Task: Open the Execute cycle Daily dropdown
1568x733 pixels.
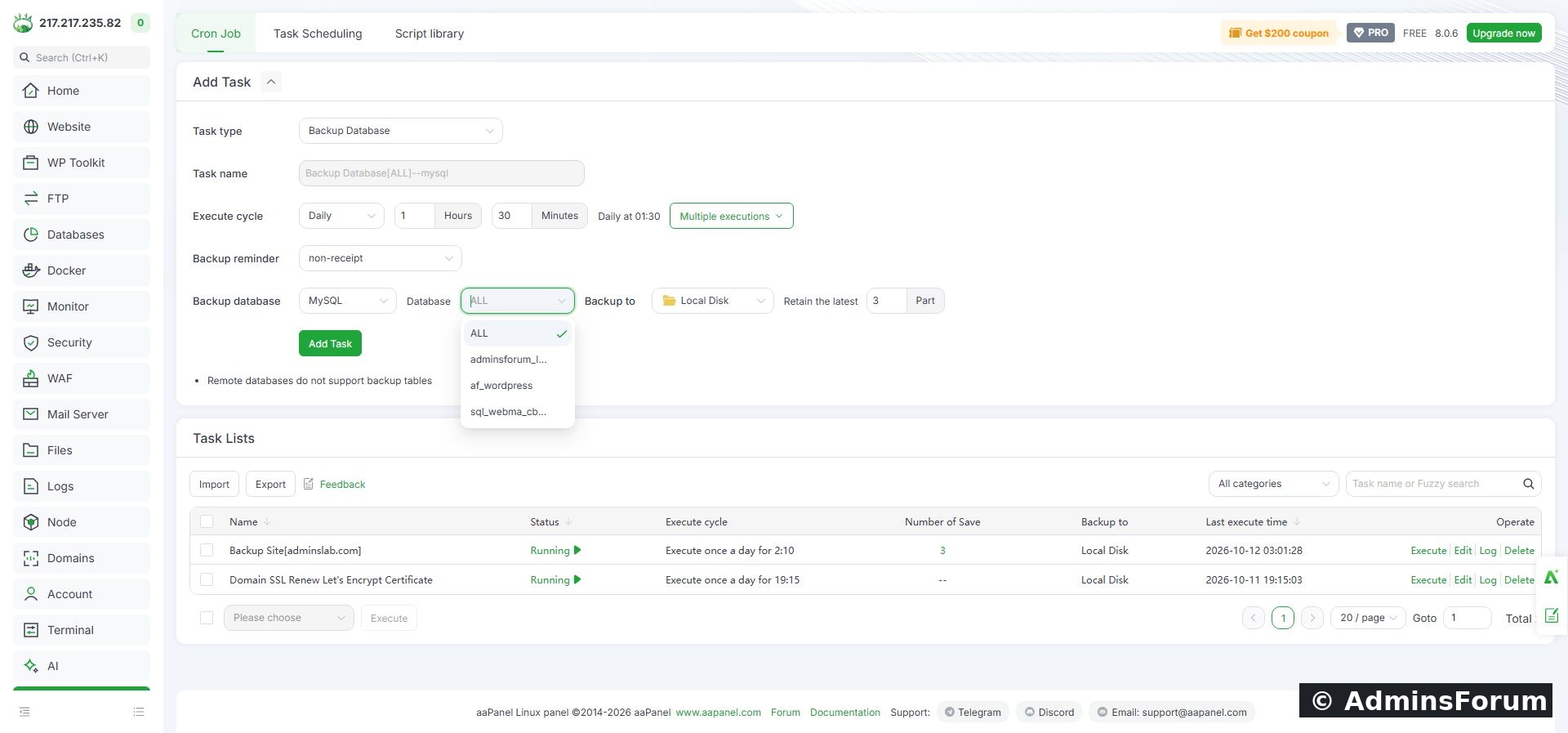Action: [341, 216]
